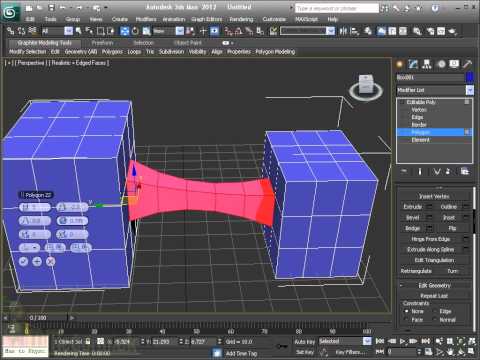This screenshot has width=480, height=360.
Task: Click the Align tool icon
Action: 355,31
